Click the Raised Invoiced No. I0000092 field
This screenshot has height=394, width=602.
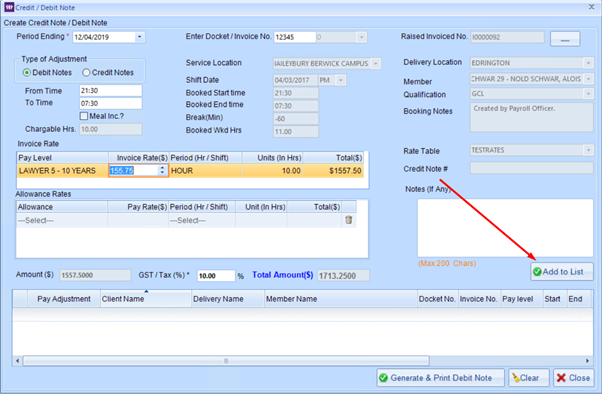point(507,37)
